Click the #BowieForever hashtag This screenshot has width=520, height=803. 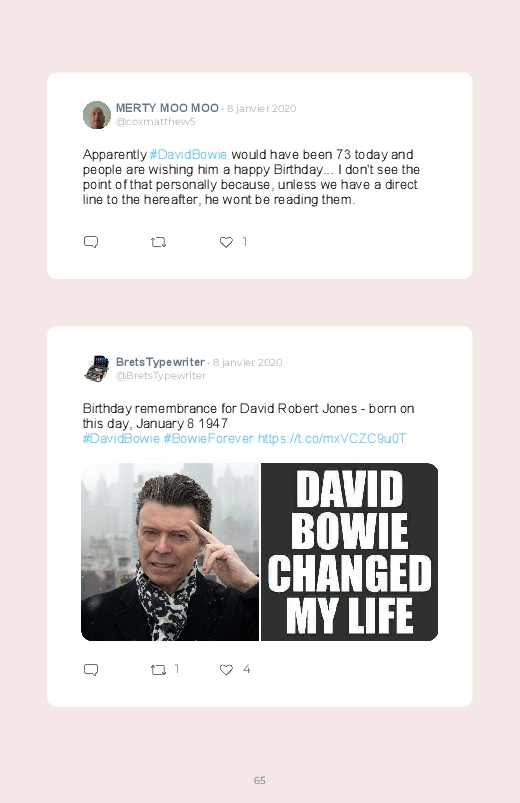pos(209,439)
